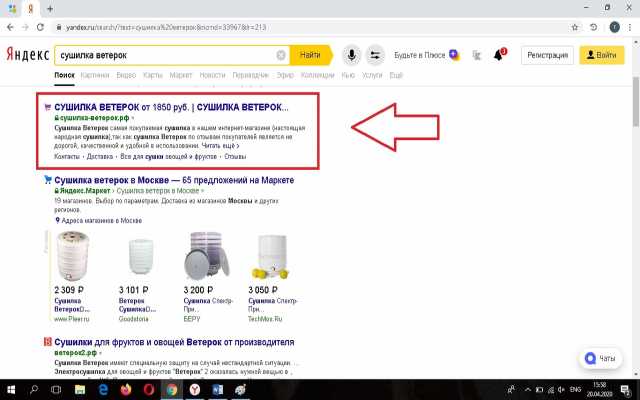Open the product thumbnail priced 2 309 ₽
The image size is (640, 400).
point(72,256)
